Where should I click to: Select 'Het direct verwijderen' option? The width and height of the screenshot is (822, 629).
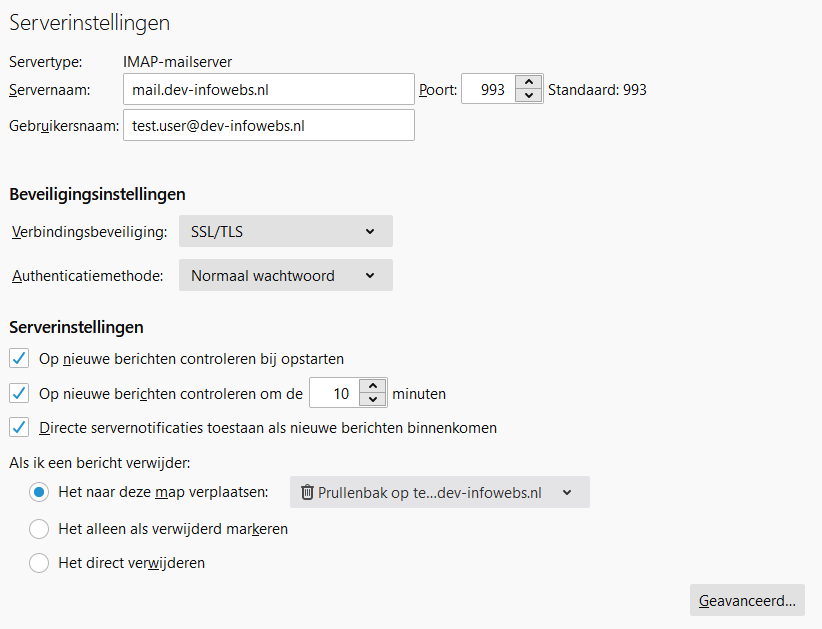click(x=38, y=562)
